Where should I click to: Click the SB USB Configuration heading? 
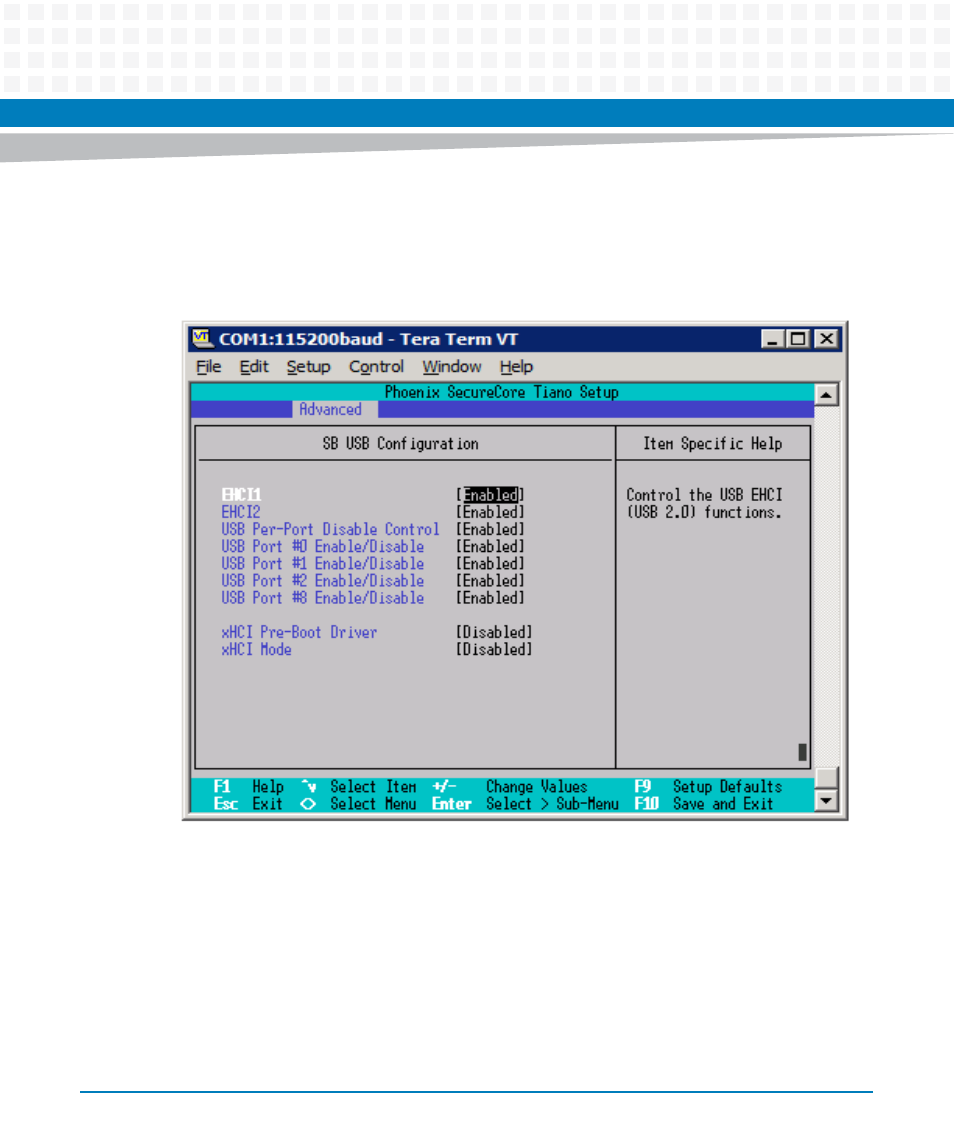click(x=400, y=444)
